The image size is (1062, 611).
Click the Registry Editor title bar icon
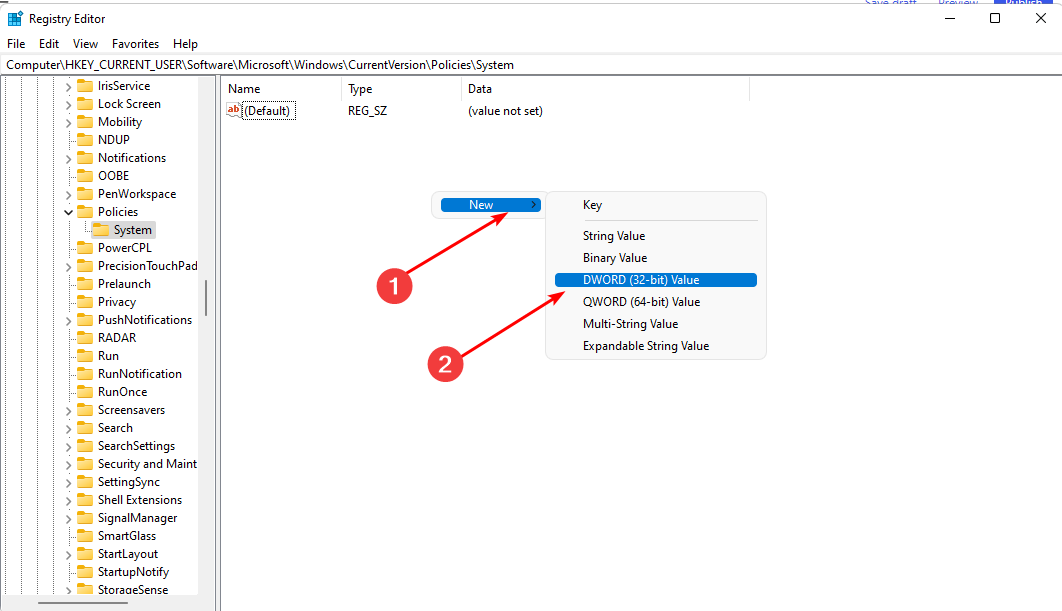[15, 18]
